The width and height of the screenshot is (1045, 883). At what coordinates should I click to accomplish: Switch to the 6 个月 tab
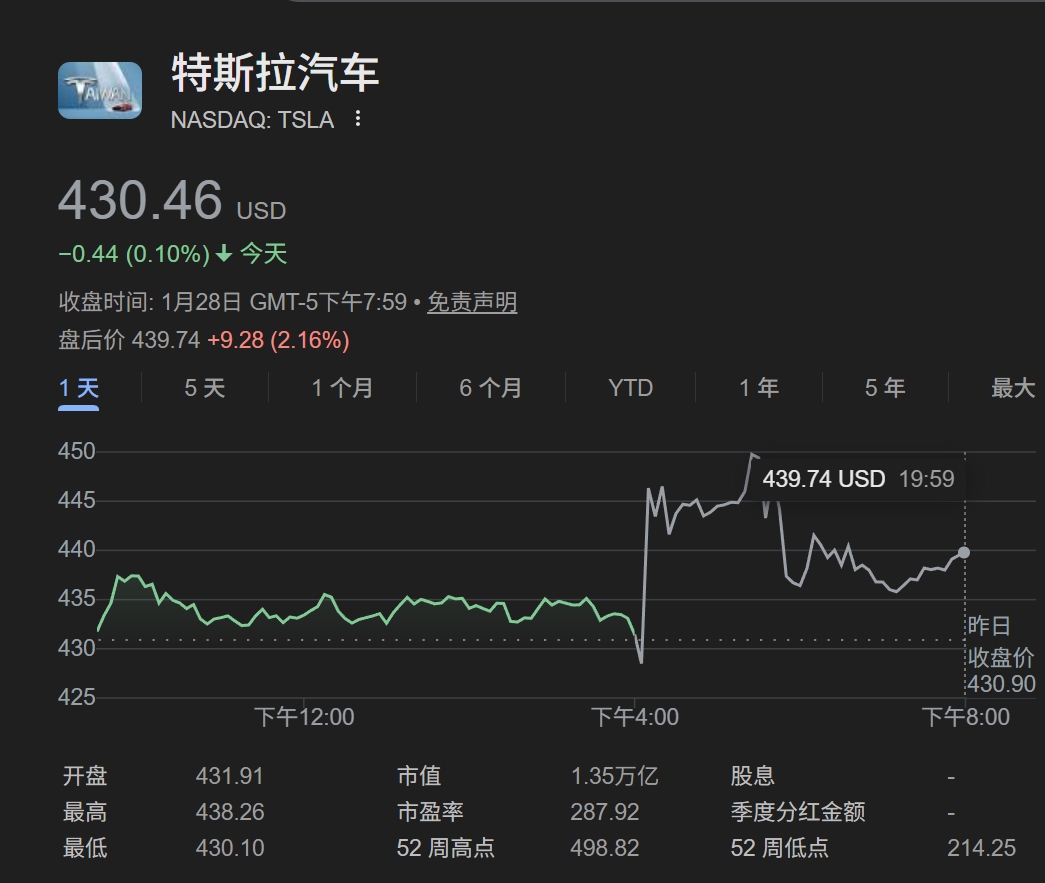pyautogui.click(x=490, y=388)
